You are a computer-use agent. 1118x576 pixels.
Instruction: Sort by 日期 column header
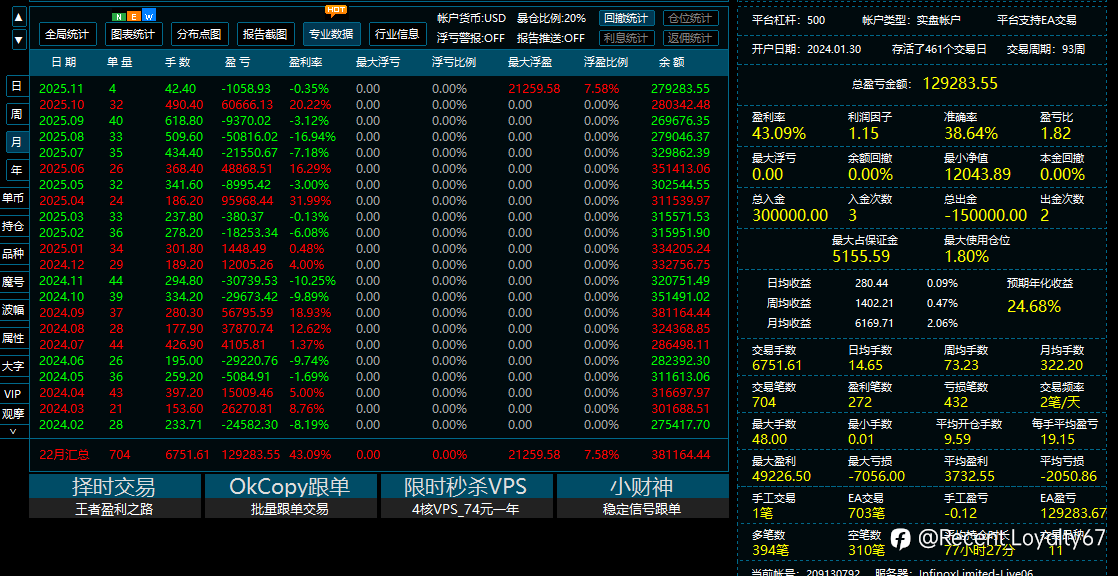click(x=64, y=63)
